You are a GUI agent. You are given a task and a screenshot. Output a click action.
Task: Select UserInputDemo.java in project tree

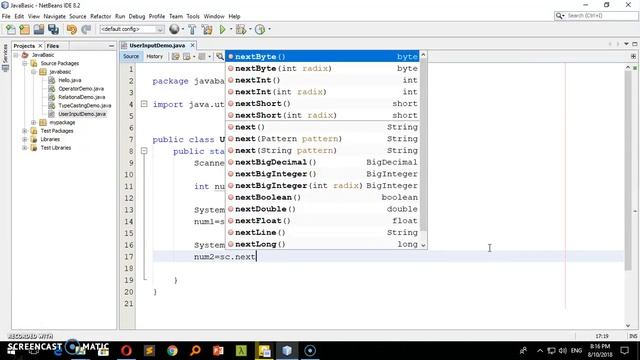82,114
